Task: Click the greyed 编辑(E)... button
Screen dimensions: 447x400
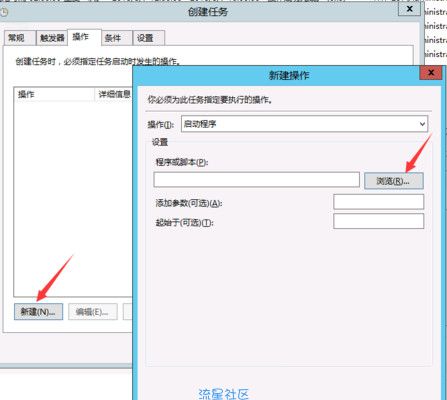Action: click(x=93, y=312)
